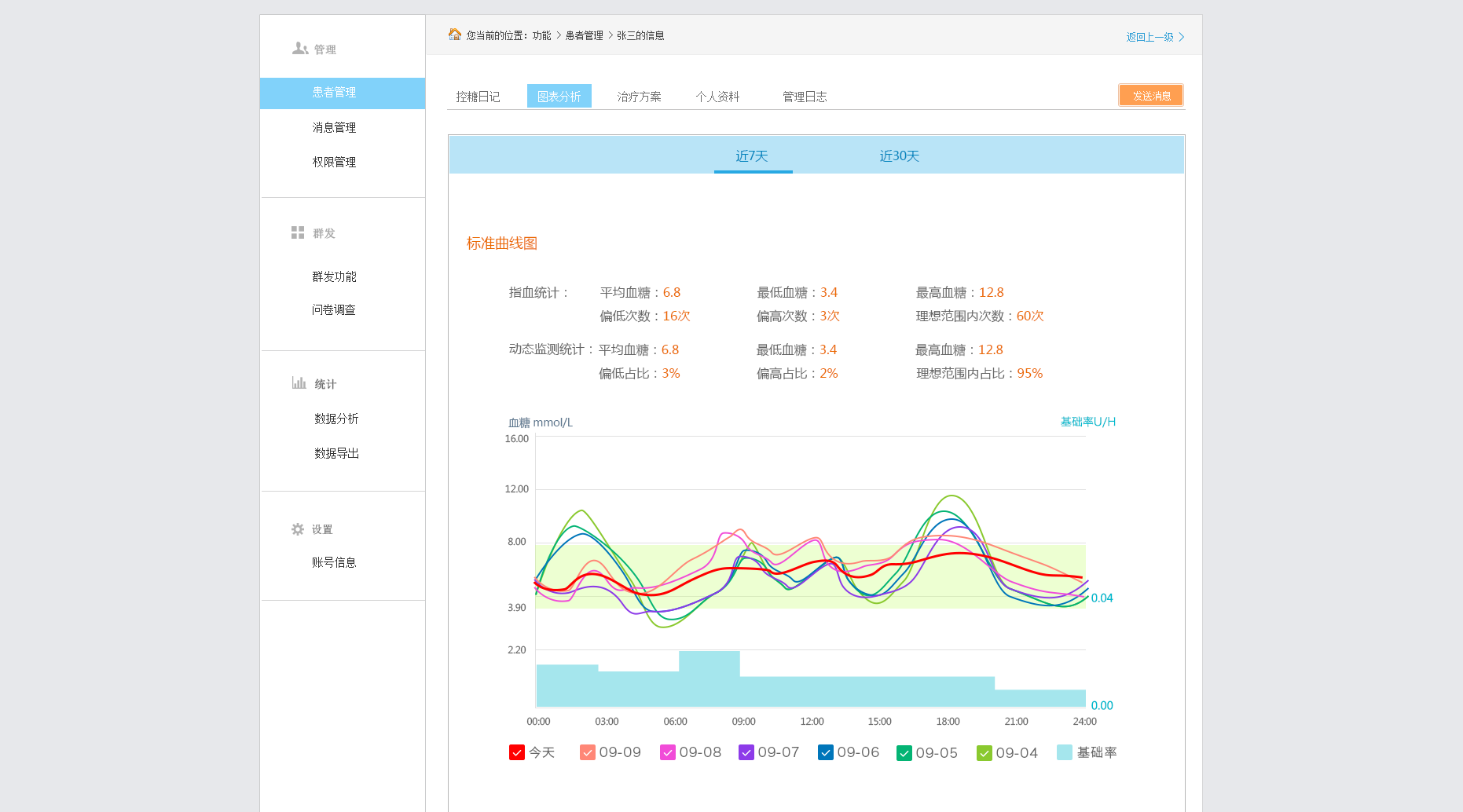1463x812 pixels.
Task: Click the 群发 grid icon in sidebar
Action: (298, 232)
